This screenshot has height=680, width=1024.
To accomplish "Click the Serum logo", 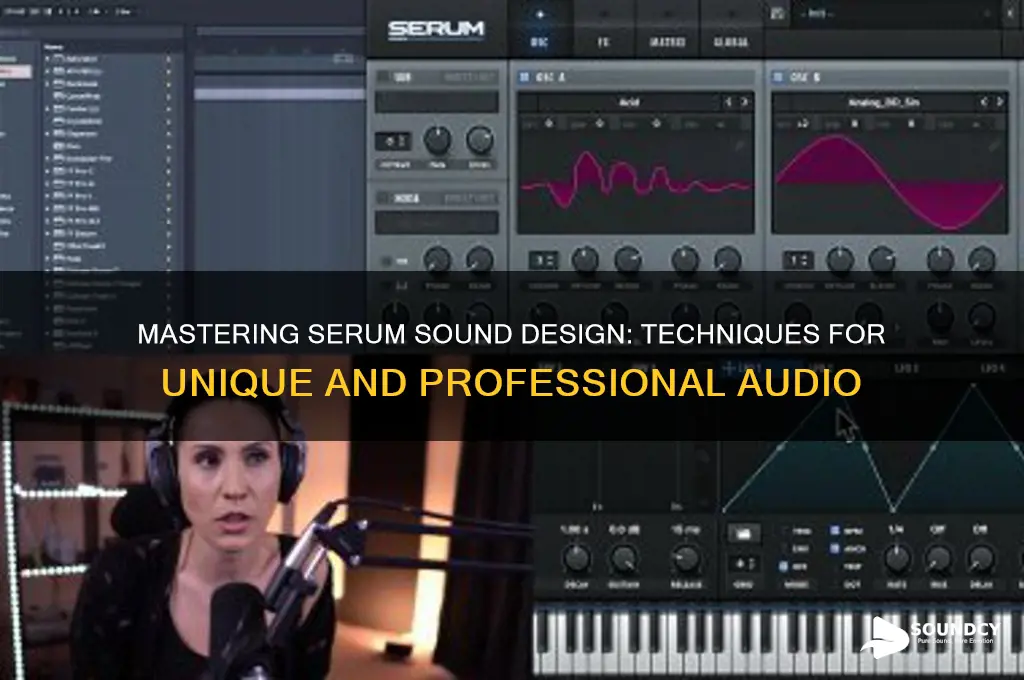I will click(436, 29).
